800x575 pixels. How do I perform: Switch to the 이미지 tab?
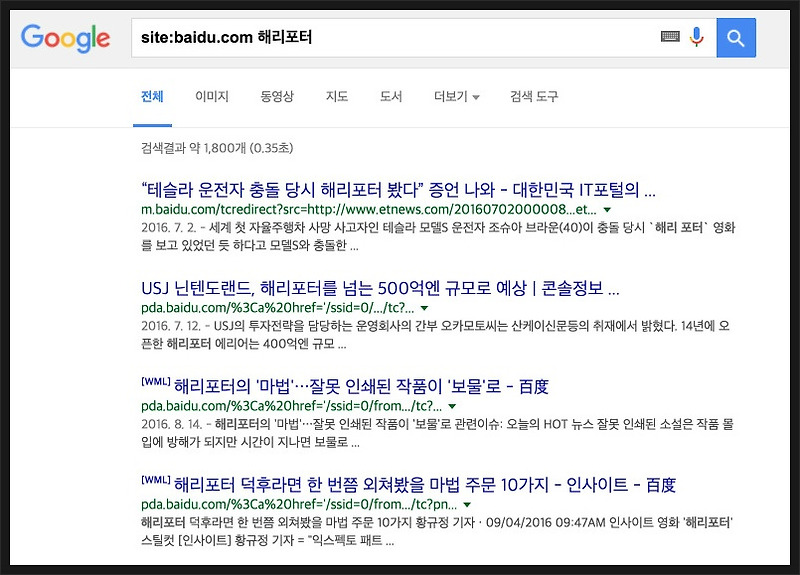[212, 96]
